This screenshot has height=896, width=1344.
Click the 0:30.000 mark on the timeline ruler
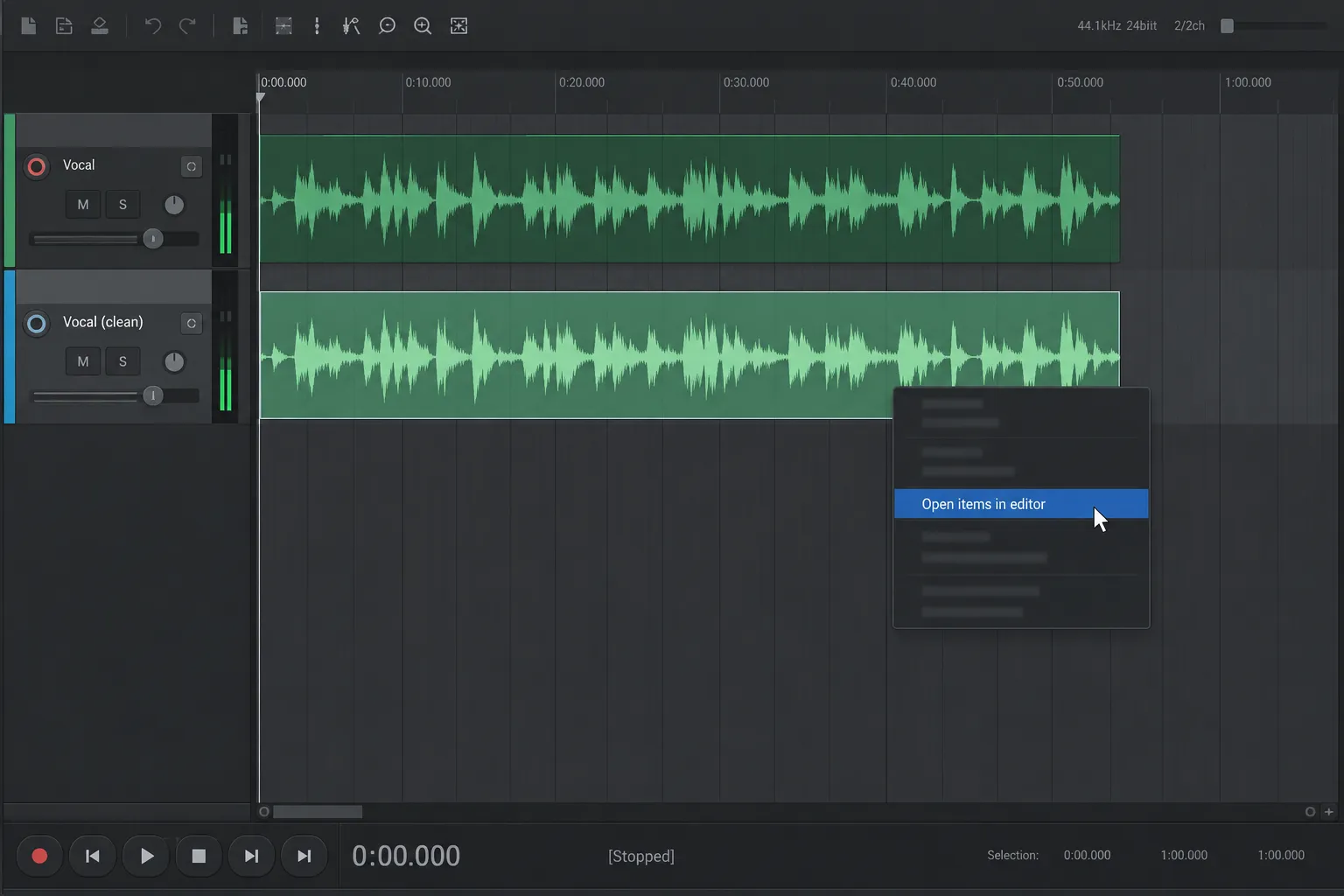[746, 82]
